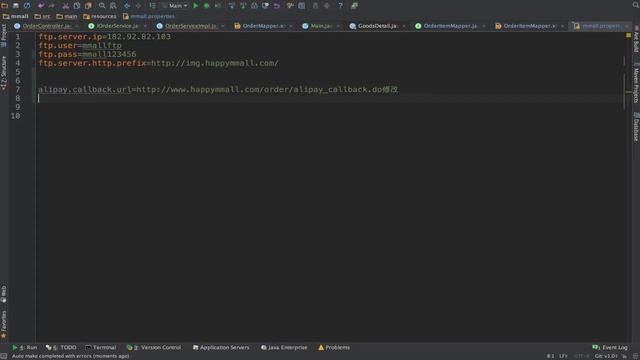
Task: Click the Redo arrow icon
Action: click(52, 6)
